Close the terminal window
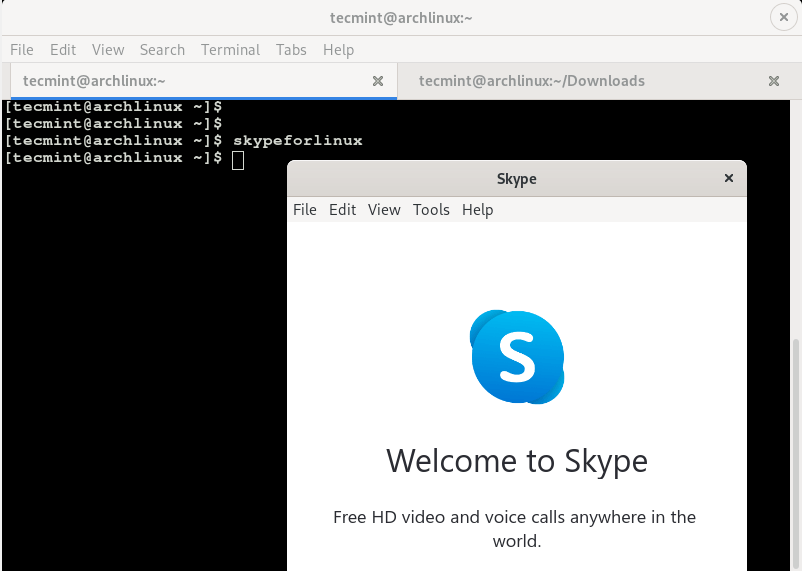Screen dimensions: 802x571 [782, 17]
